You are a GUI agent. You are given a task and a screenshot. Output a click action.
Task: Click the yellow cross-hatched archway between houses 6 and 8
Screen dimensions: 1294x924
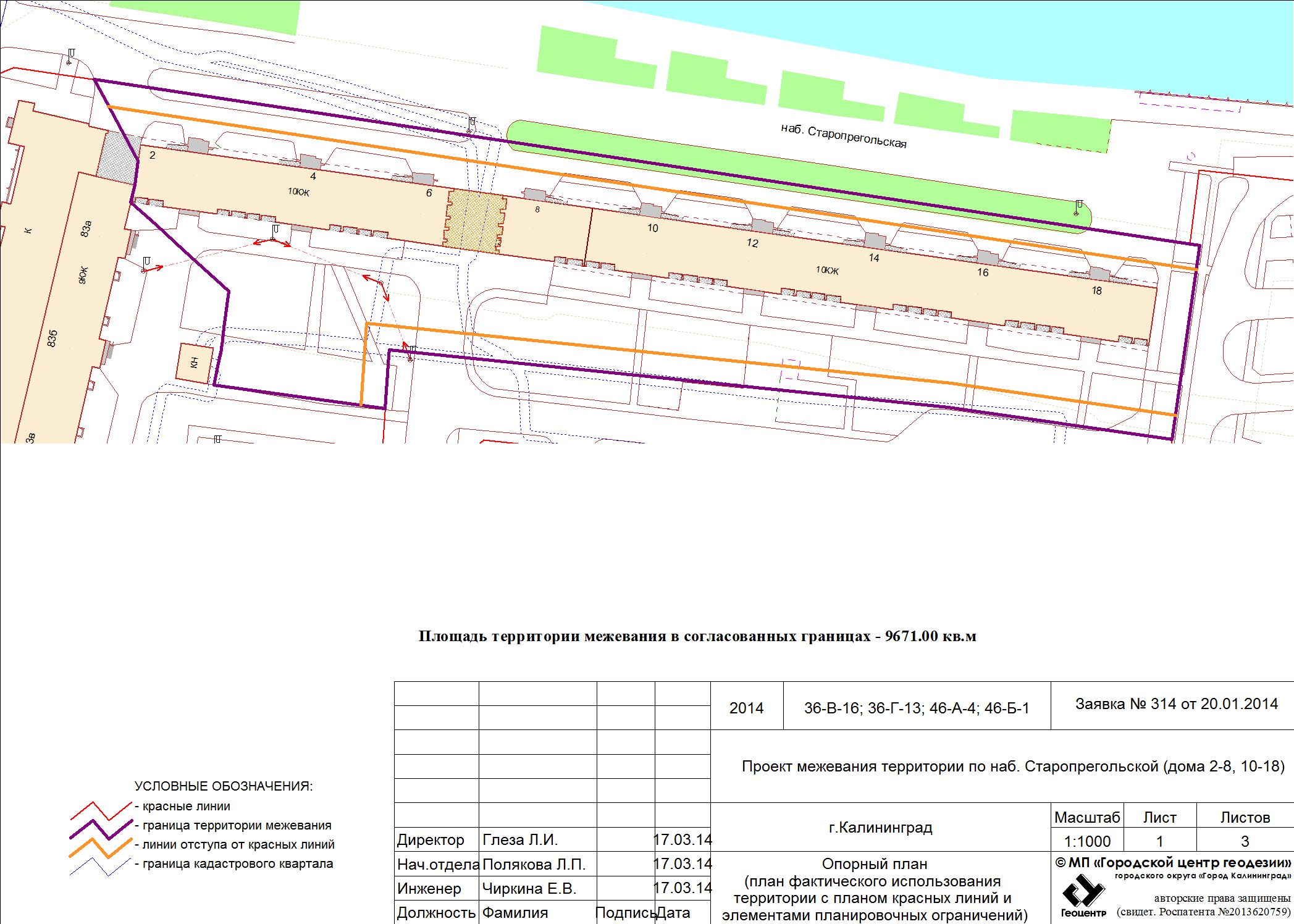(474, 221)
